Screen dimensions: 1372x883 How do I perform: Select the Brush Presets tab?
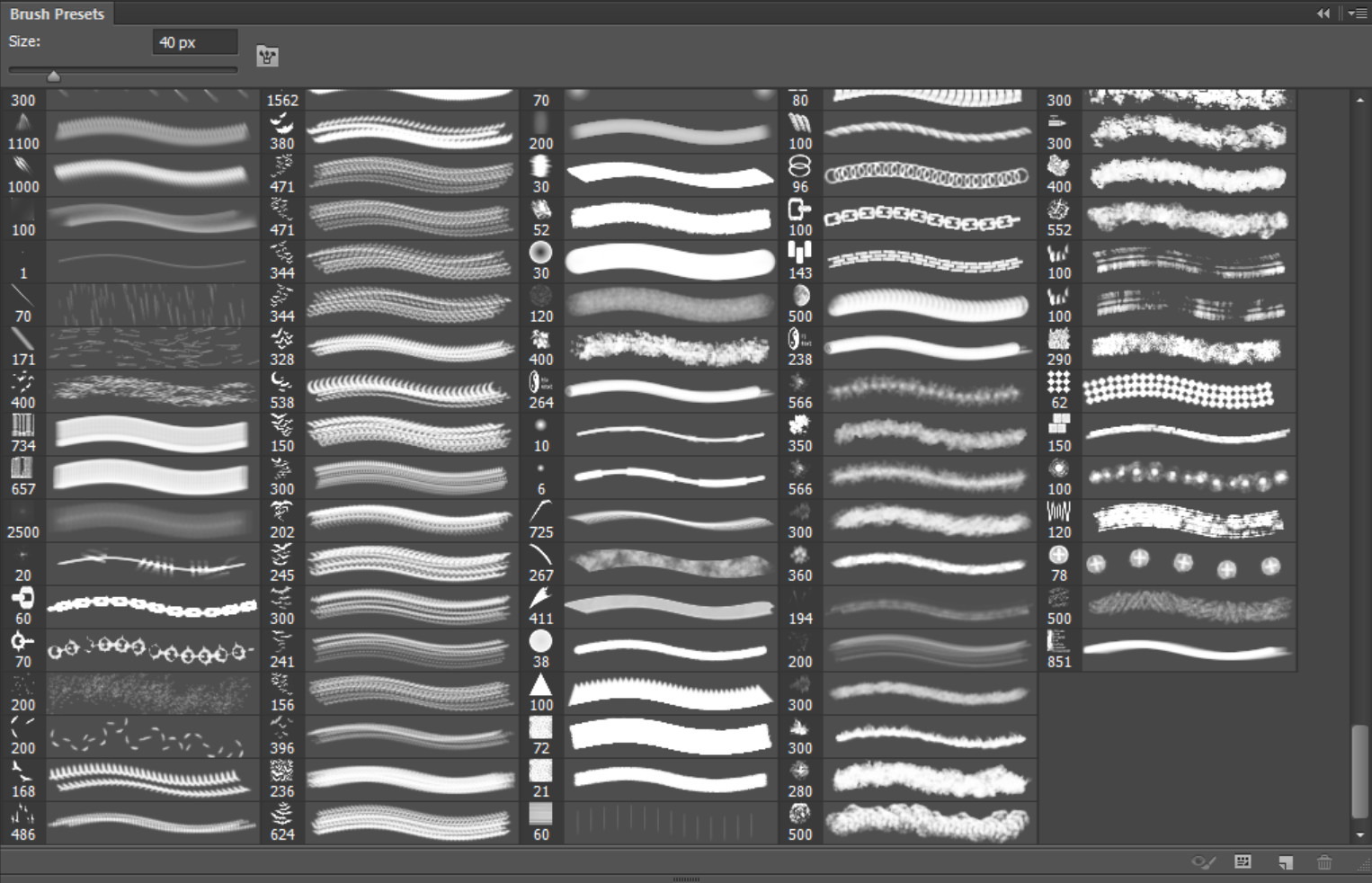(57, 13)
